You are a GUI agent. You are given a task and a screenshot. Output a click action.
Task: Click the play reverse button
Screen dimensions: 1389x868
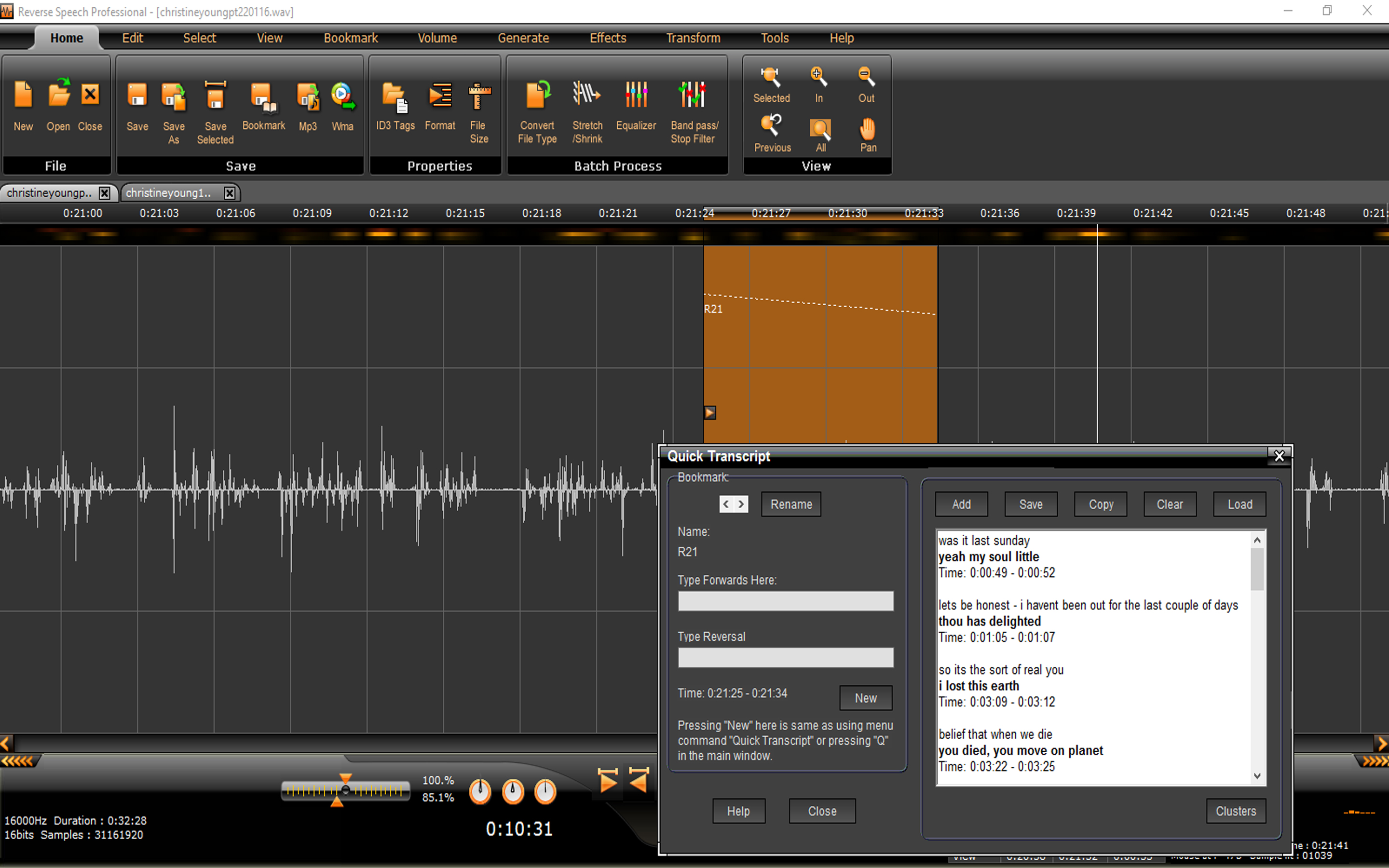639,781
